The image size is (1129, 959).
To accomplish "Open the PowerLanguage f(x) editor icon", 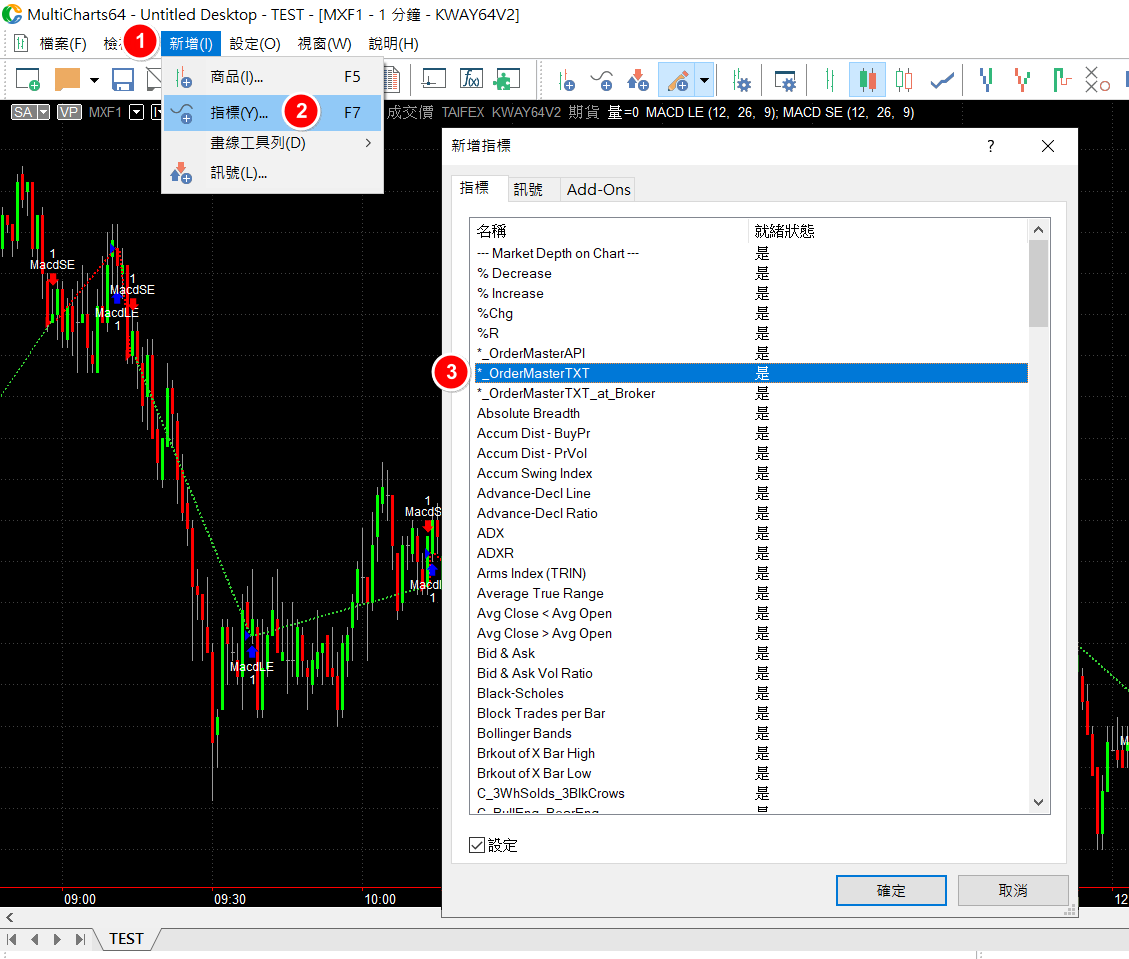I will click(471, 80).
